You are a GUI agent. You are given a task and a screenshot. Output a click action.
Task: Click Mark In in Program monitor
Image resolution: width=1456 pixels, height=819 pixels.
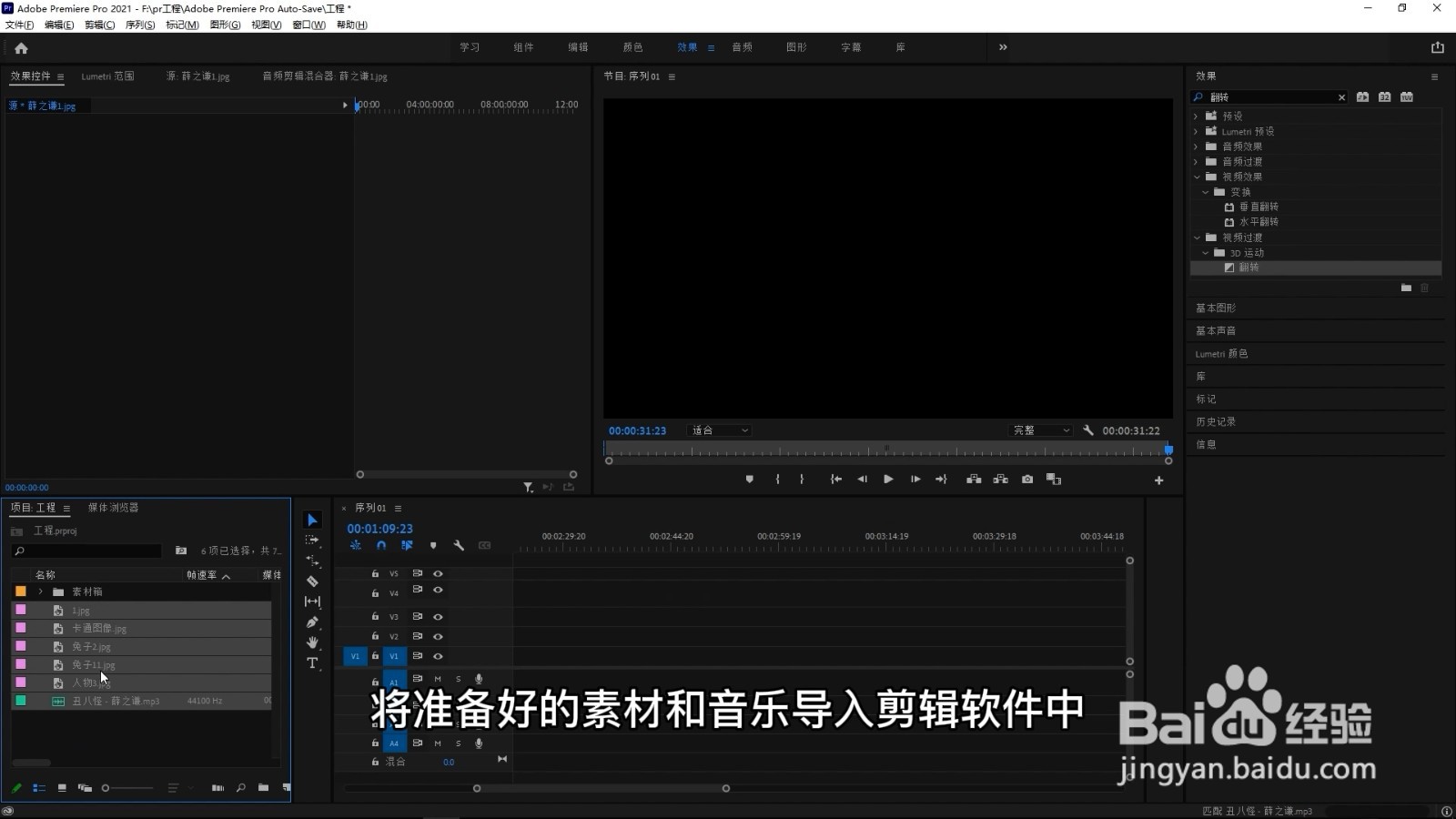[x=778, y=480]
